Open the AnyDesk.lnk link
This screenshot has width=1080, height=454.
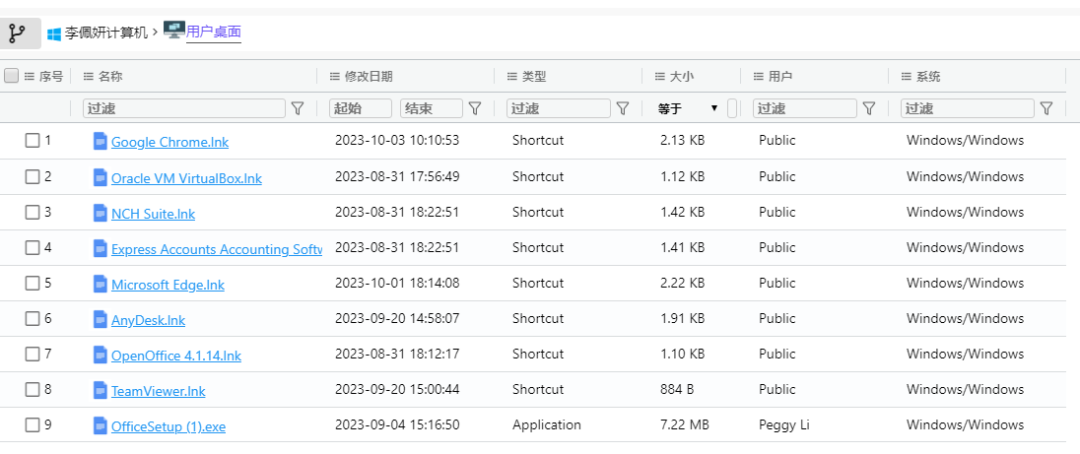[148, 320]
